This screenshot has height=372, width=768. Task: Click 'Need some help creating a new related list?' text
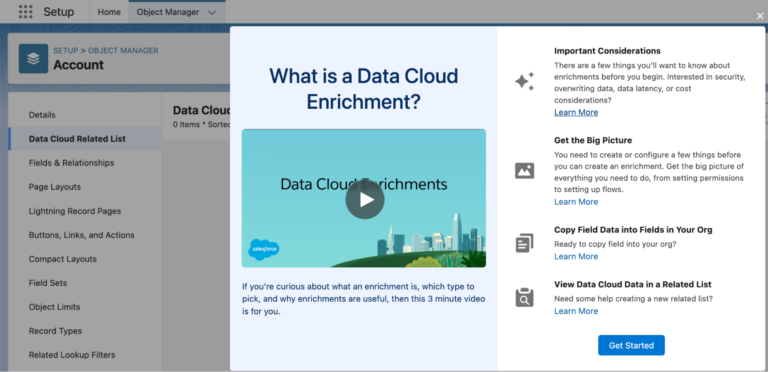click(x=633, y=299)
